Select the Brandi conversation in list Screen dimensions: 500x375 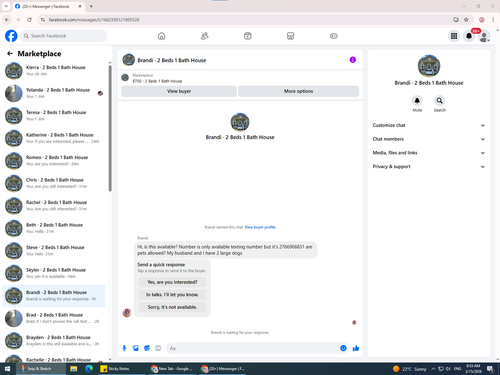(54, 296)
